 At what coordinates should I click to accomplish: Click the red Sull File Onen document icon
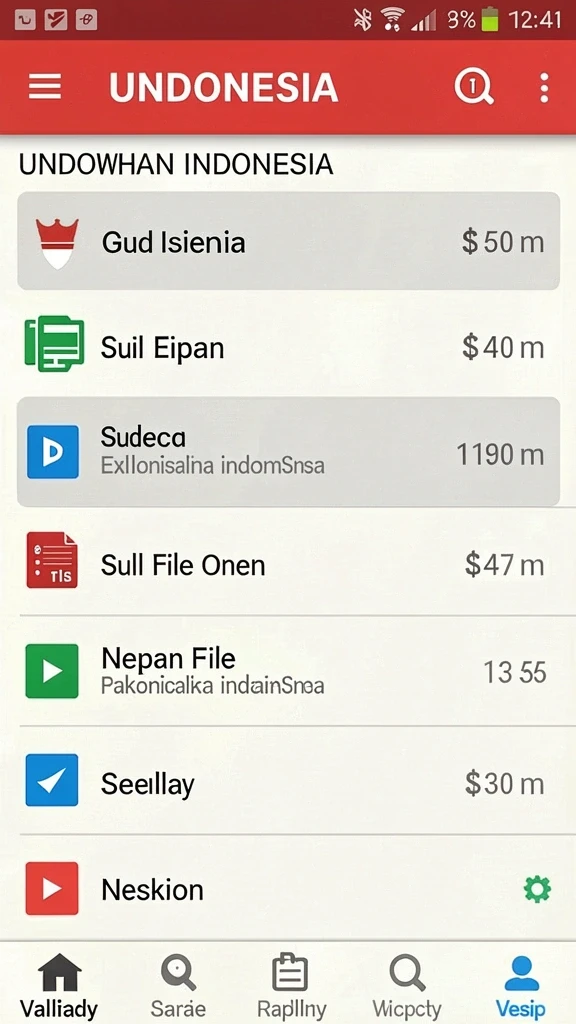(x=52, y=560)
